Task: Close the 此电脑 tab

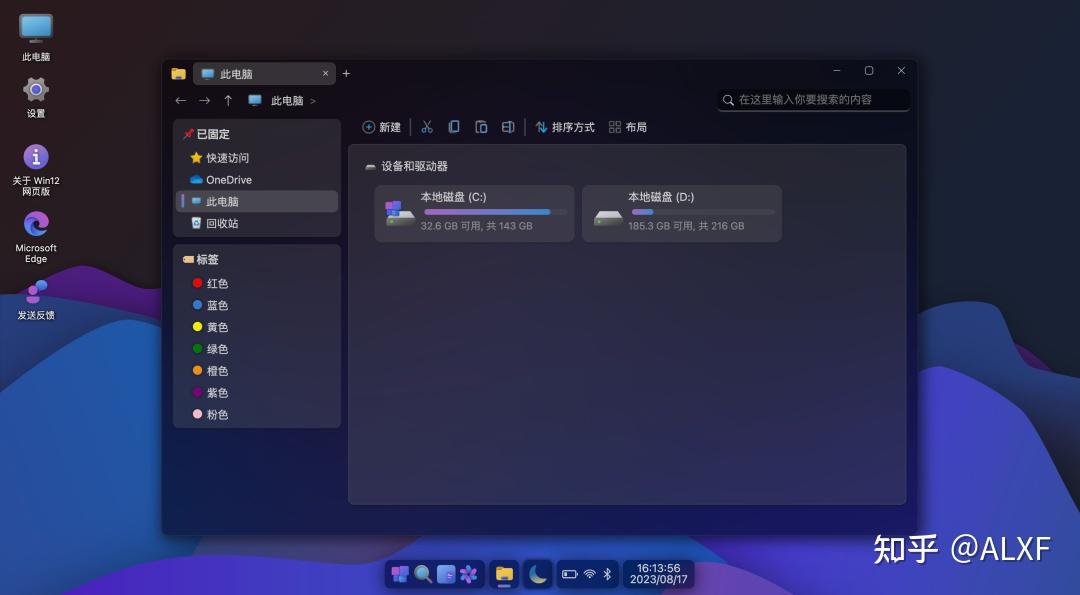Action: [325, 74]
